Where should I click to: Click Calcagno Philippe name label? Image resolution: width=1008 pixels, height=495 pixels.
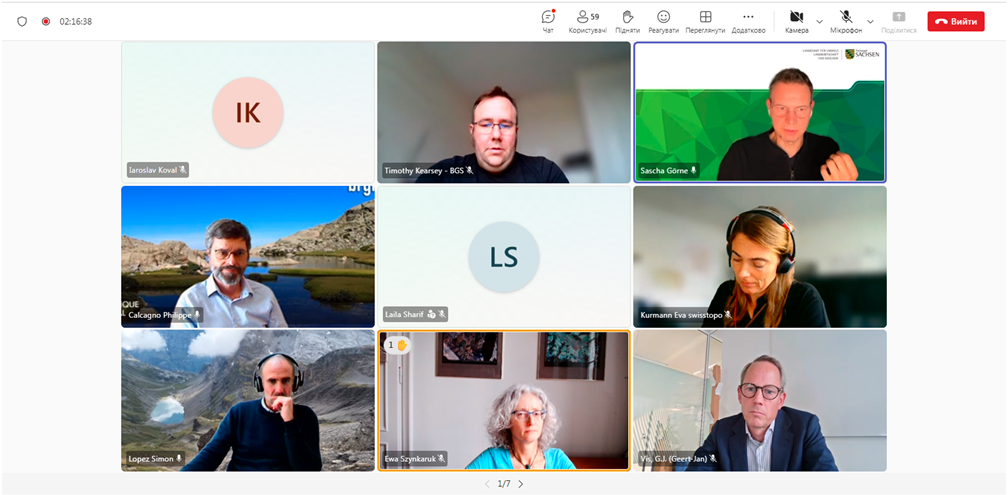pyautogui.click(x=160, y=315)
